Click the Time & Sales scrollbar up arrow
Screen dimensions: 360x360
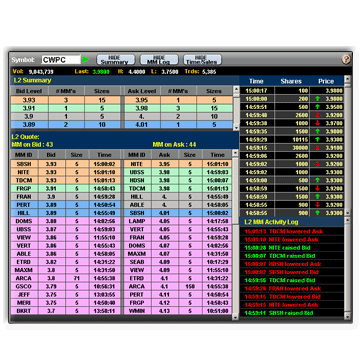(x=347, y=79)
